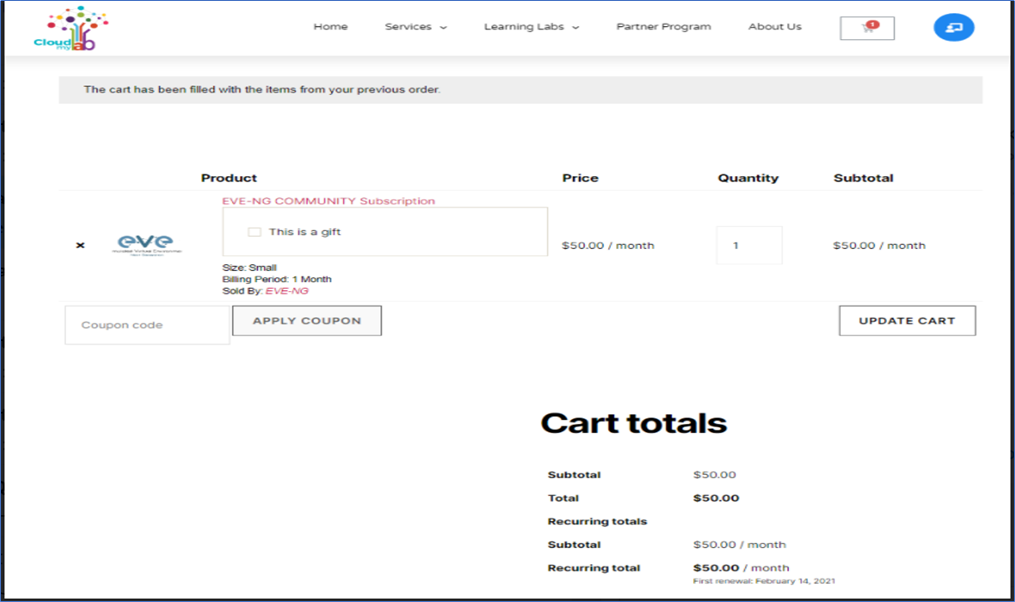The width and height of the screenshot is (1015, 602).
Task: Click the Cart totals heading
Action: click(634, 423)
